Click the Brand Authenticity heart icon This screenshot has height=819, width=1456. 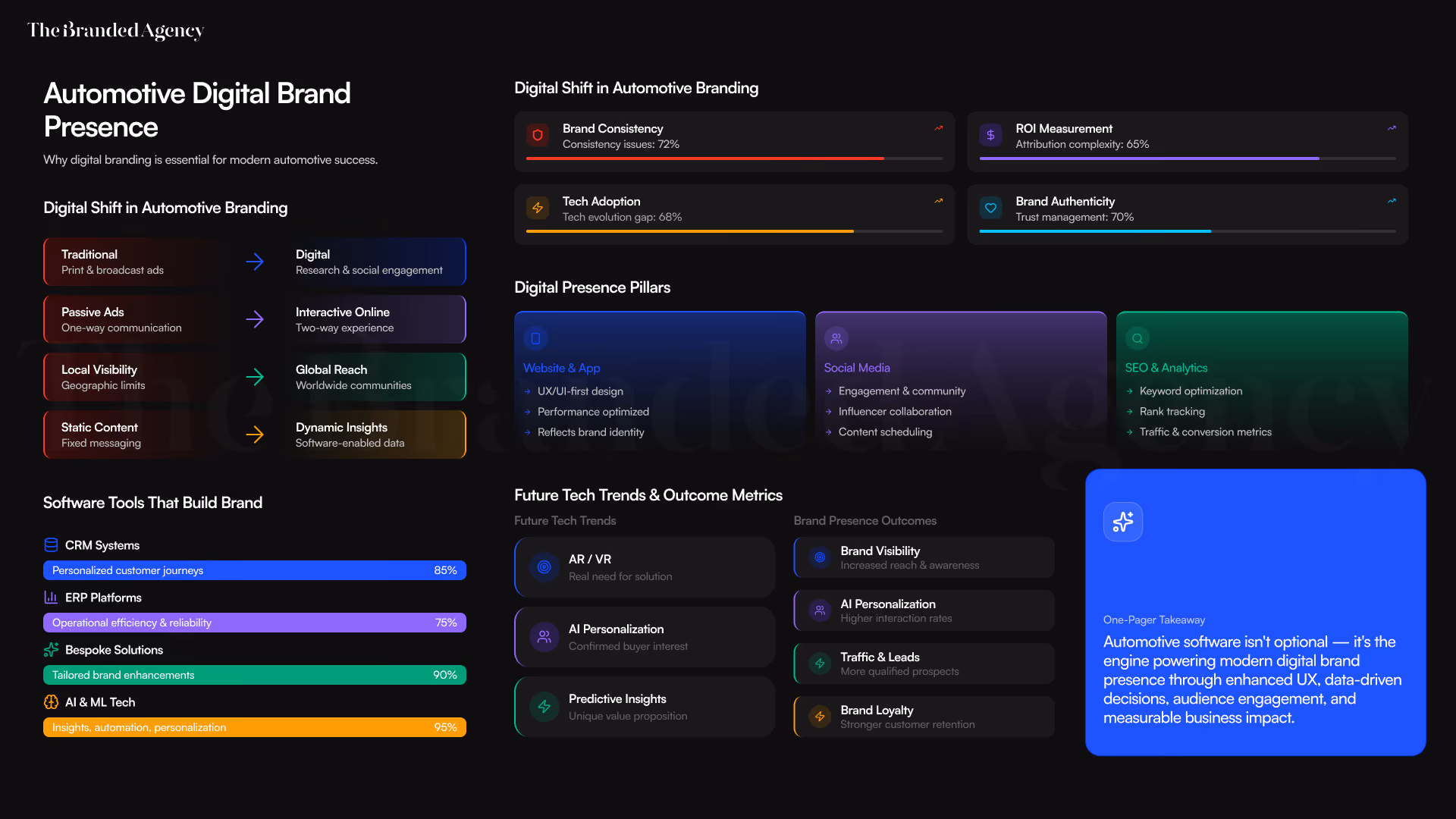pos(990,208)
